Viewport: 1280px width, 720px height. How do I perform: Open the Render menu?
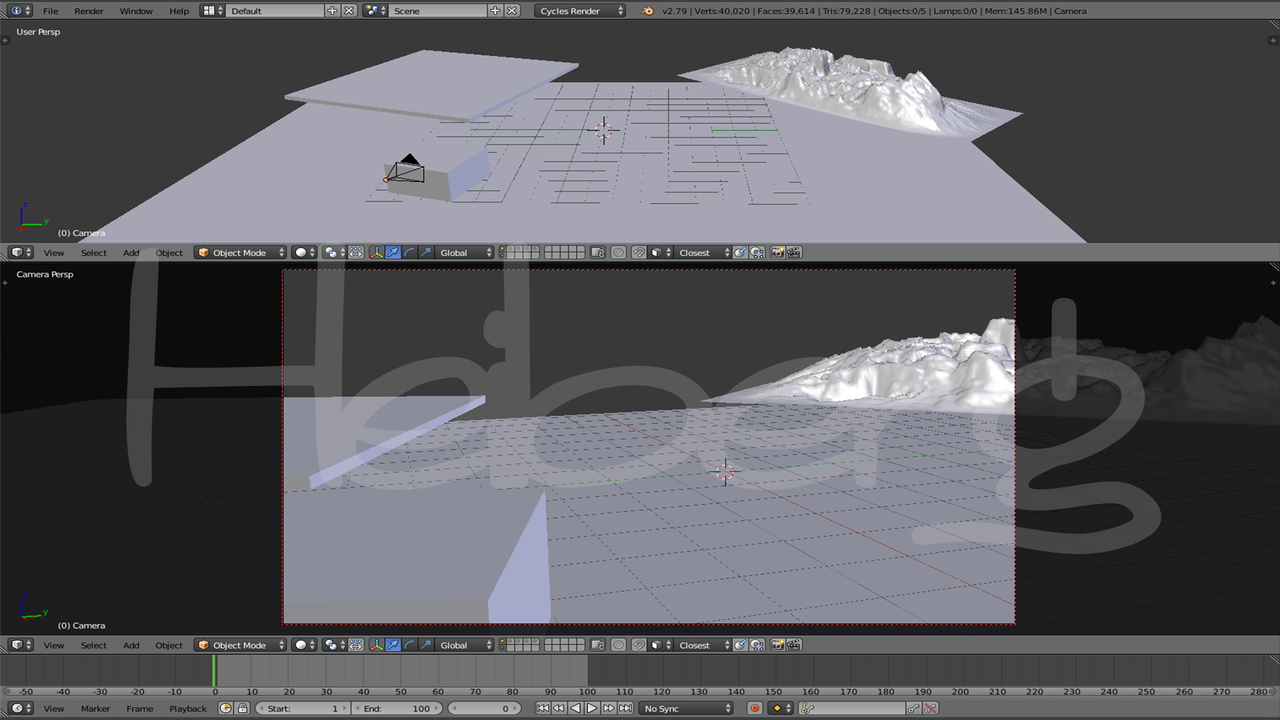point(89,11)
